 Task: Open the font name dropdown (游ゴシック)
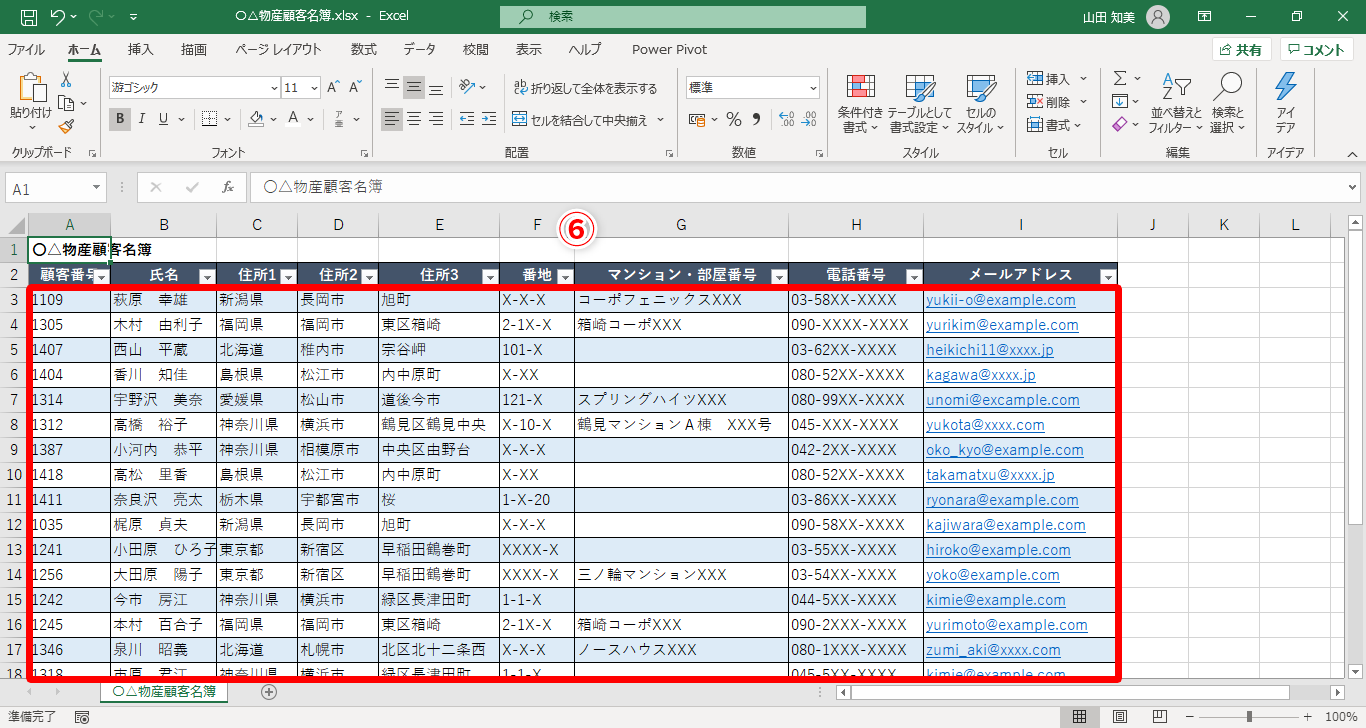(274, 88)
